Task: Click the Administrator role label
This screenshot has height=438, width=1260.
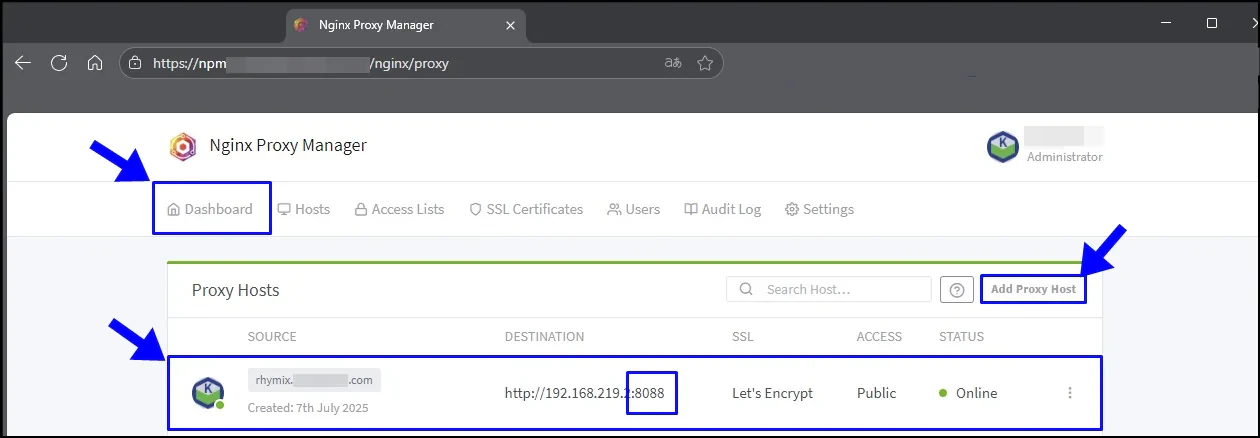Action: click(1065, 157)
